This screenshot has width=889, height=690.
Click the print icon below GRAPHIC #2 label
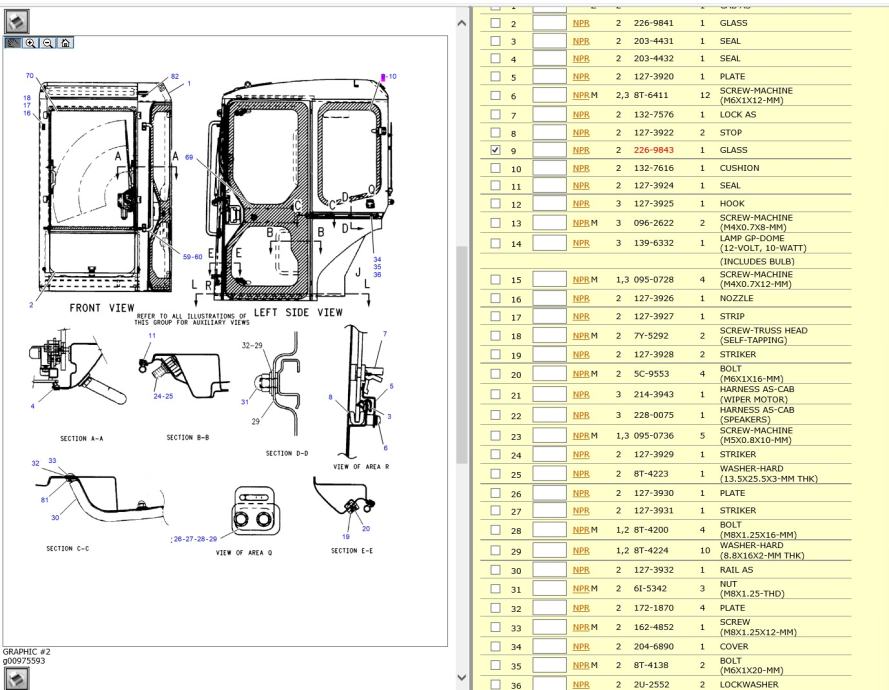[x=15, y=678]
